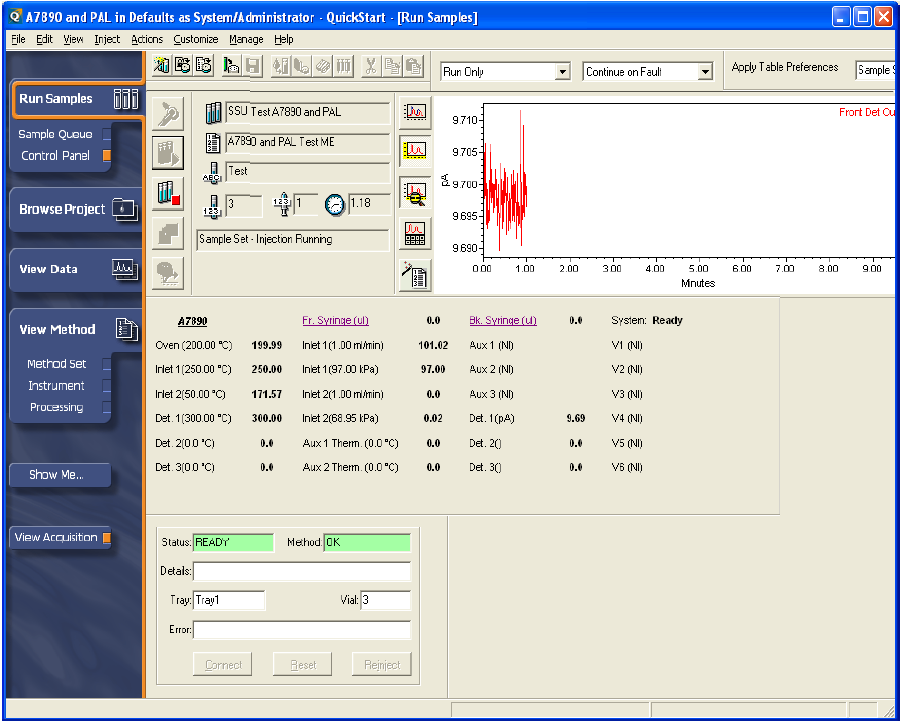Click the red-and-blue overlaid chromatogram icon

click(415, 111)
